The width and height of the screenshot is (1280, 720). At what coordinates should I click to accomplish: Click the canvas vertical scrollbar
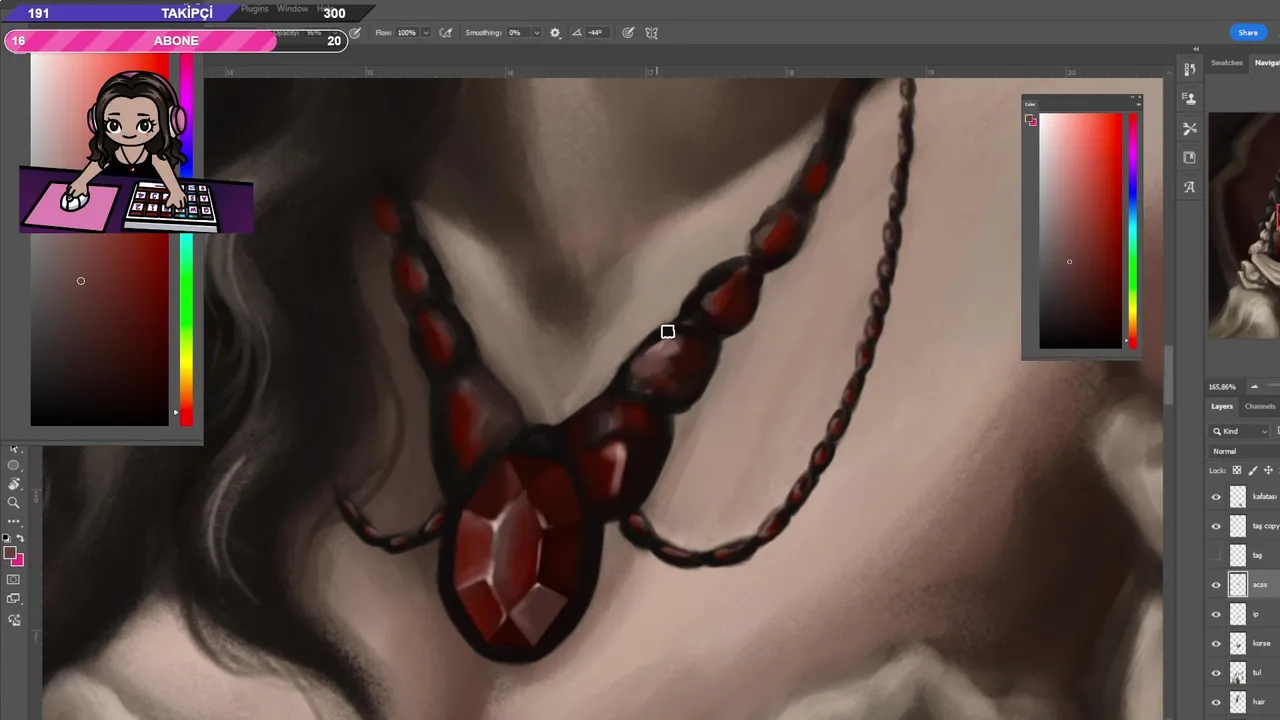(1167, 375)
